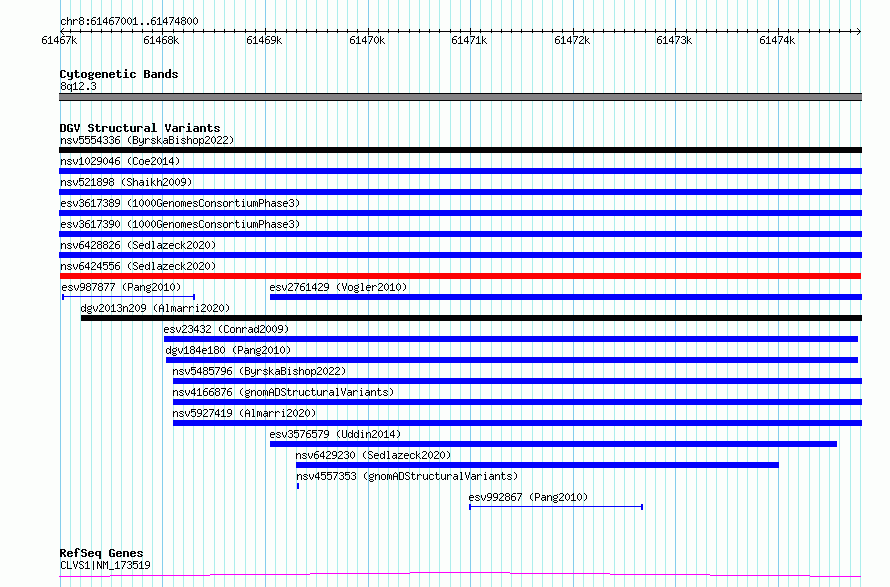Click the dgv2013n209 (Almarri2020) black bar
Screen dimensions: 890x587
coord(471,318)
